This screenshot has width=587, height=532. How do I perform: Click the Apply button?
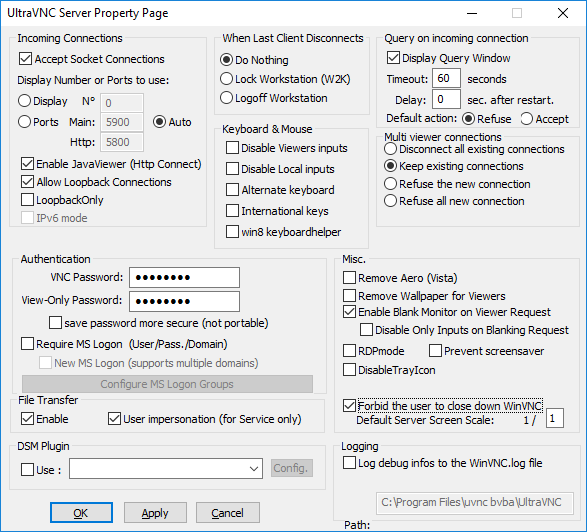tap(155, 513)
